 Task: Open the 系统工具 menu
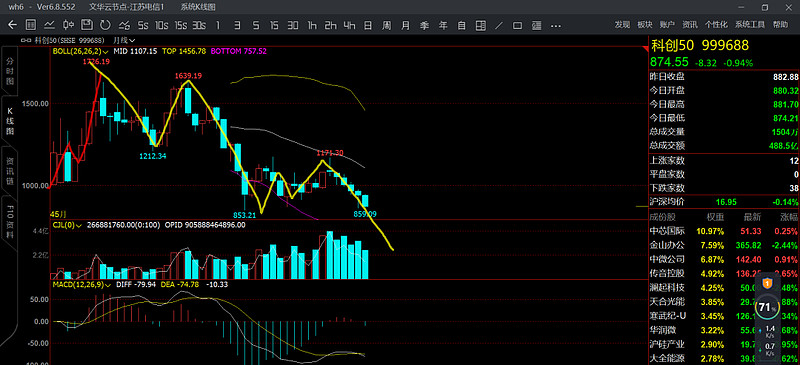click(750, 25)
